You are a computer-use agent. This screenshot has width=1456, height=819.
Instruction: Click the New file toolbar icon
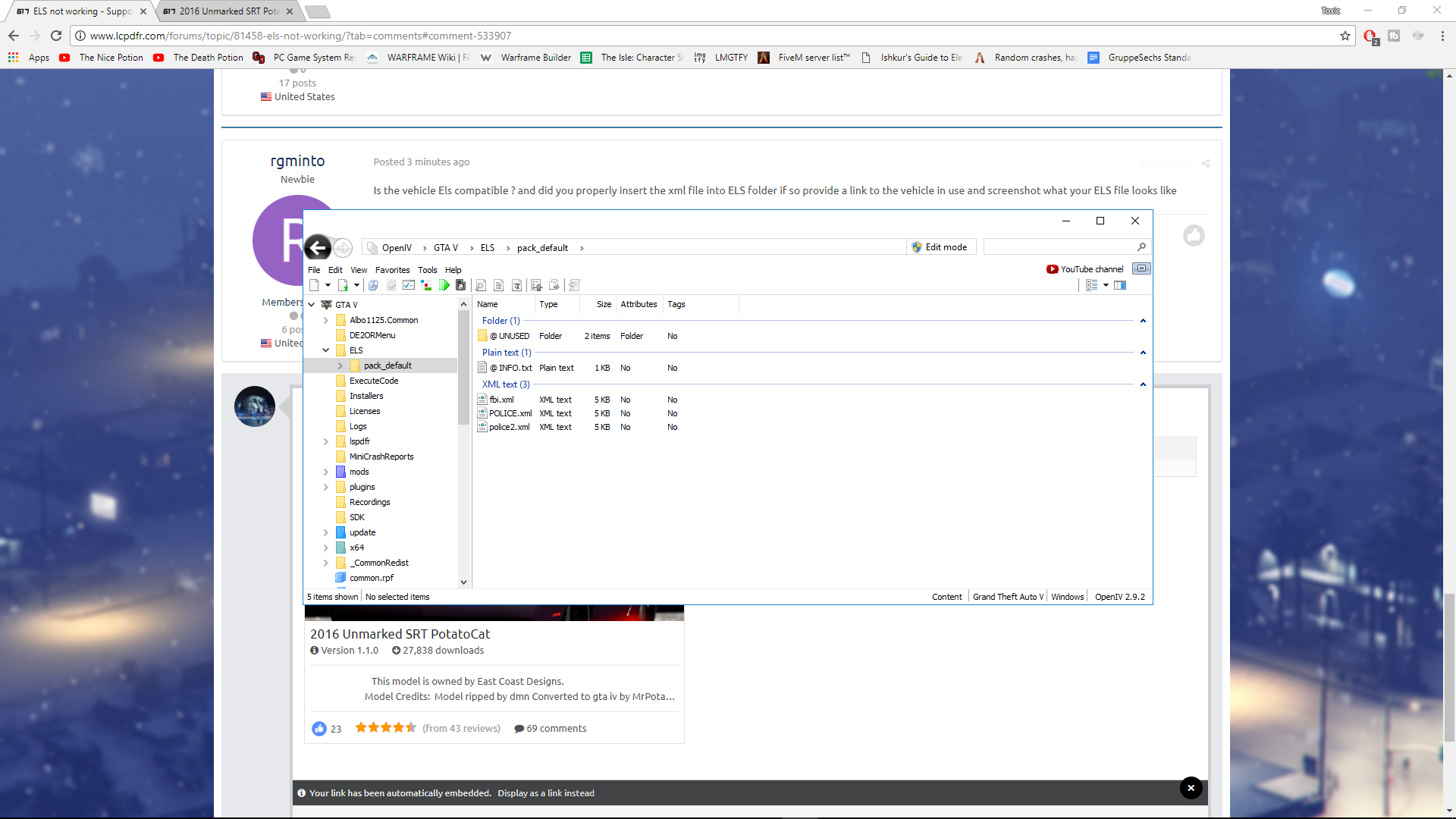(314, 285)
